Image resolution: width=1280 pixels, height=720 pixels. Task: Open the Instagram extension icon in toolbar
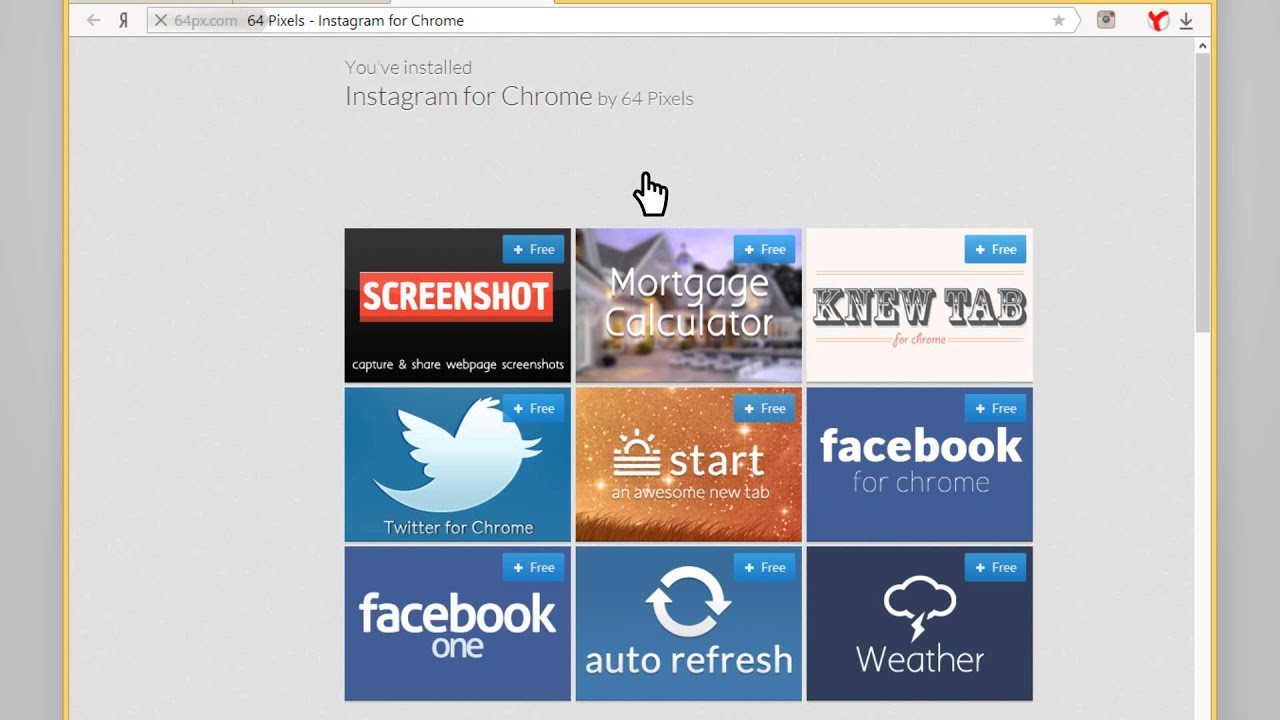tap(1106, 20)
